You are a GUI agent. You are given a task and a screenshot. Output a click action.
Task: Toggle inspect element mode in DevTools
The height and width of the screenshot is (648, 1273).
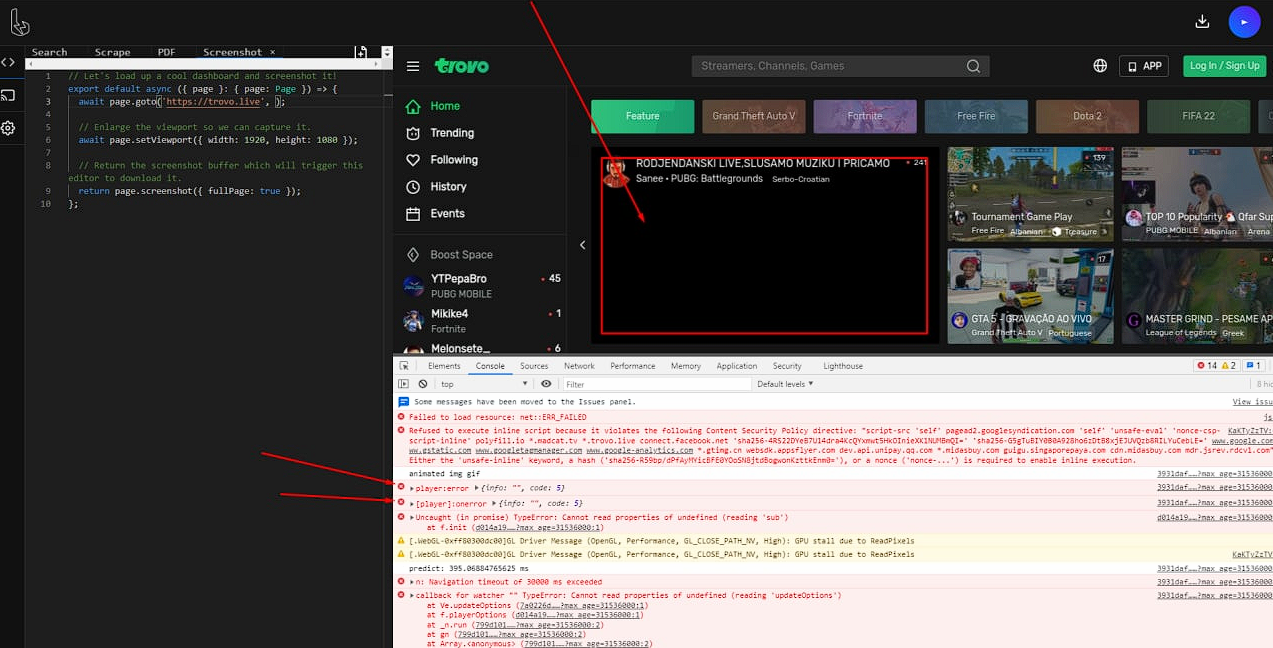(x=404, y=365)
